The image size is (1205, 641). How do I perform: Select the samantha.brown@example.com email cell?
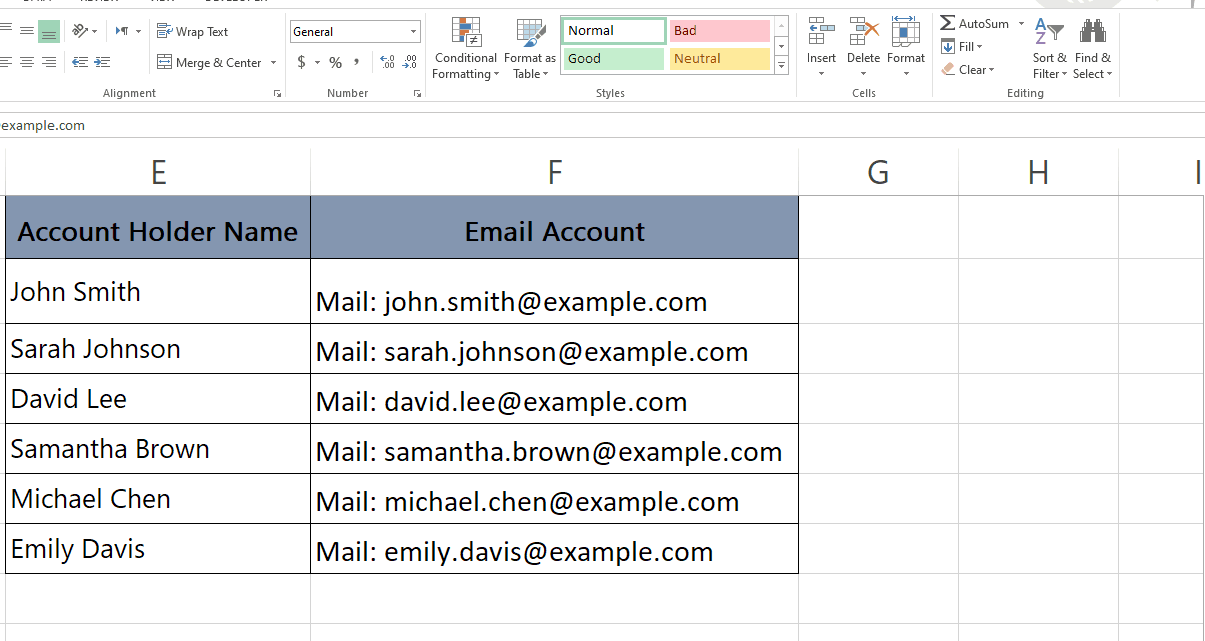(555, 449)
